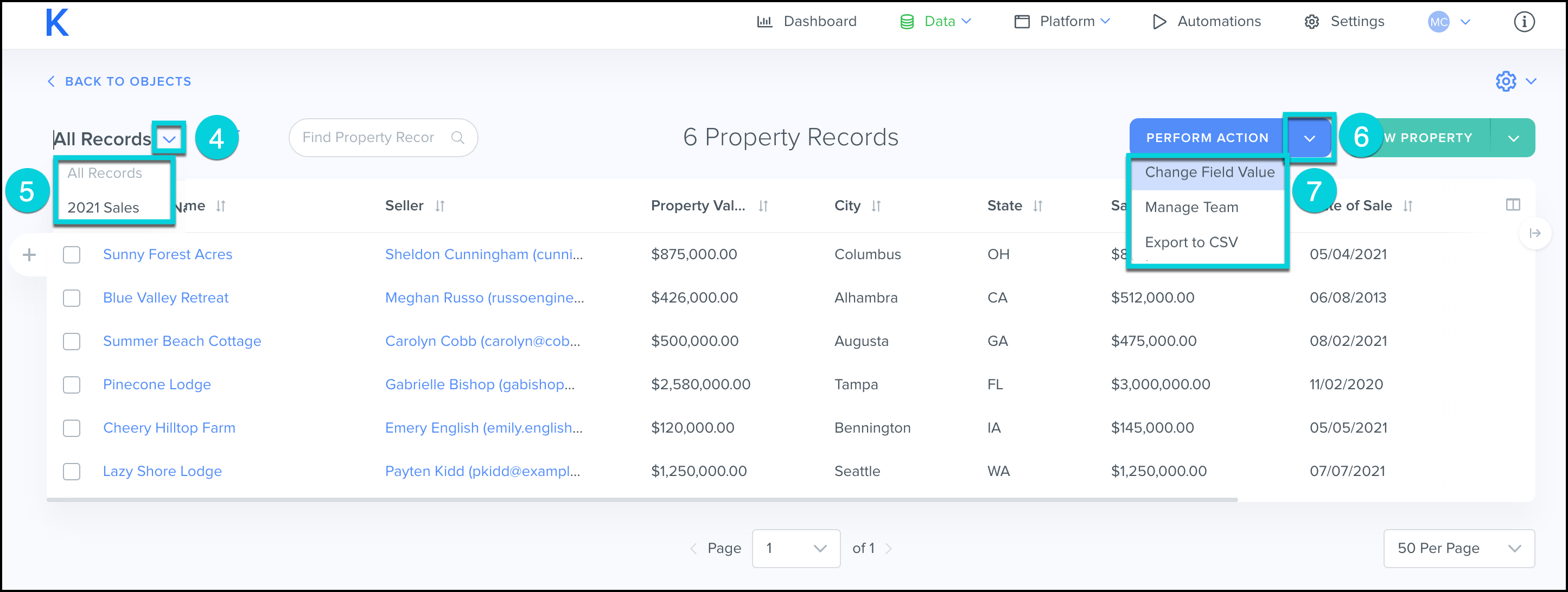Open the 50 Per Page dropdown

[x=1458, y=548]
